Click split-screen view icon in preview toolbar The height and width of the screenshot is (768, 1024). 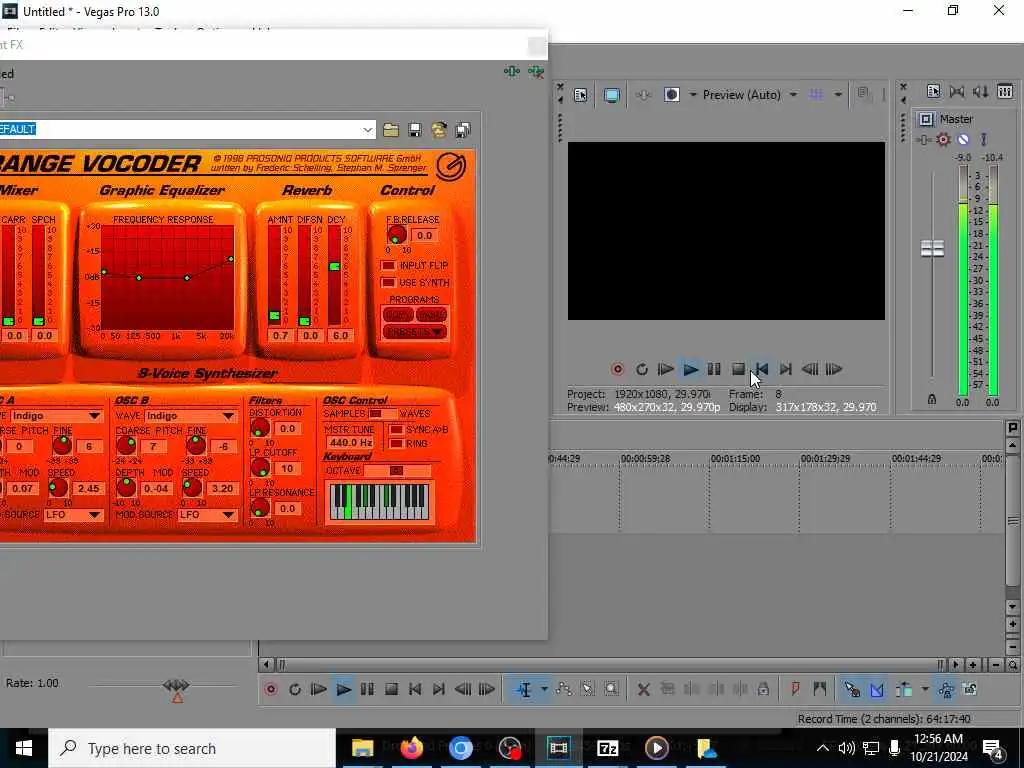tap(671, 95)
